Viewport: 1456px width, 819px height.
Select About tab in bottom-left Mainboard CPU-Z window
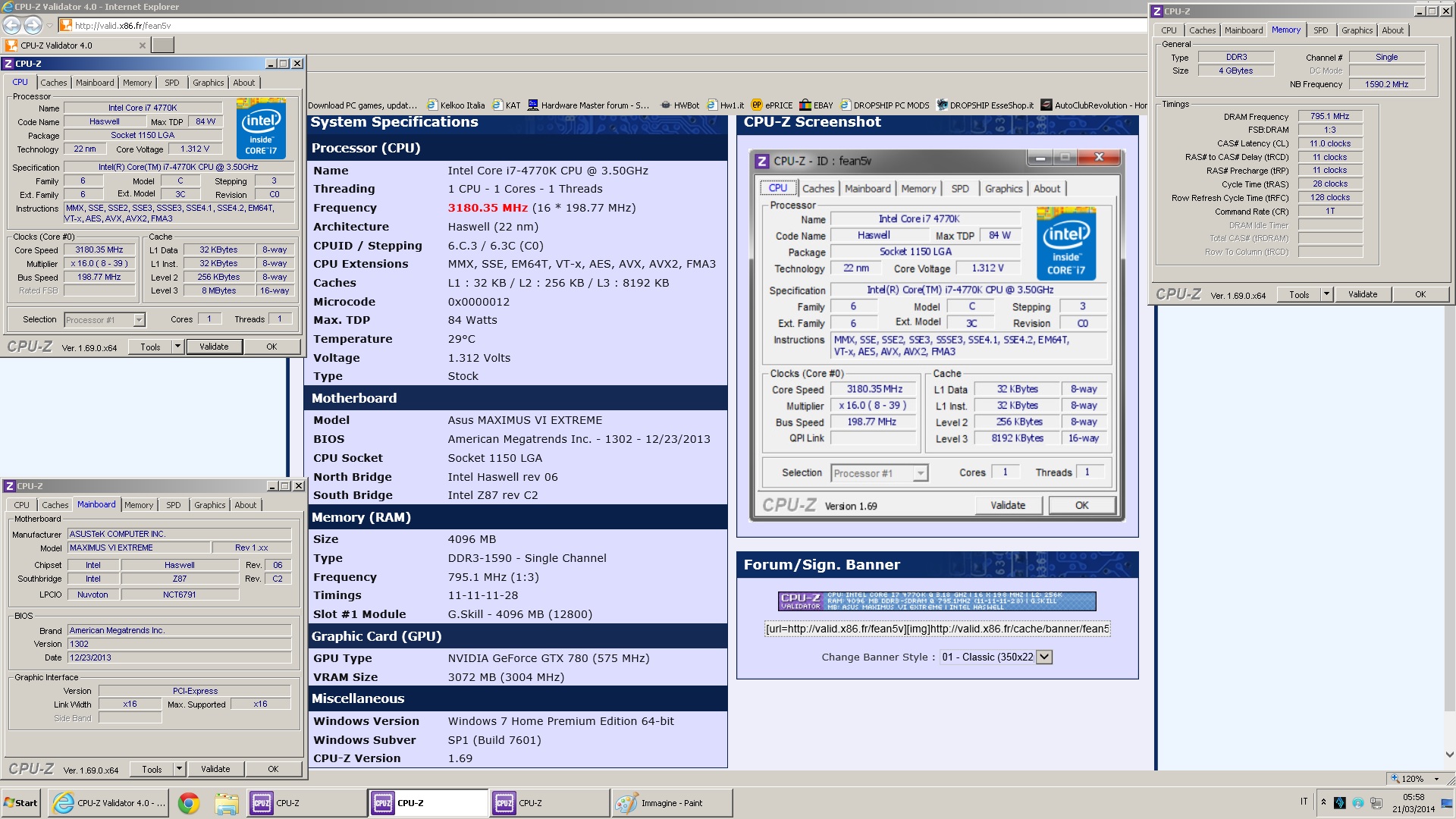coord(245,505)
